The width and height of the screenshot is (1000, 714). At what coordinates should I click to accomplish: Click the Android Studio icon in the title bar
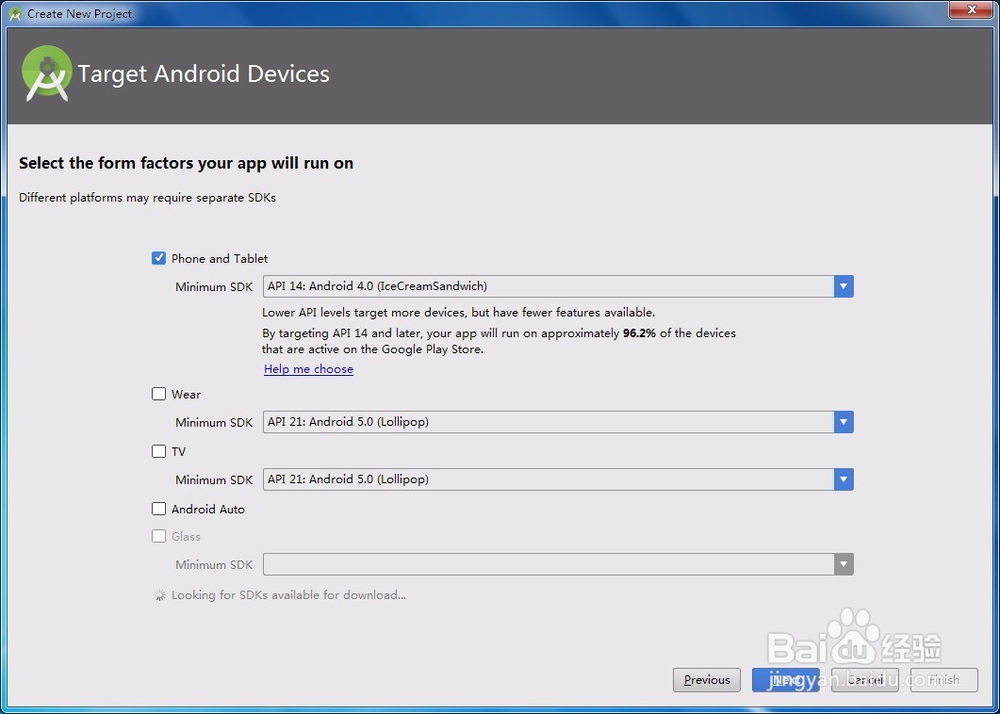pos(14,13)
